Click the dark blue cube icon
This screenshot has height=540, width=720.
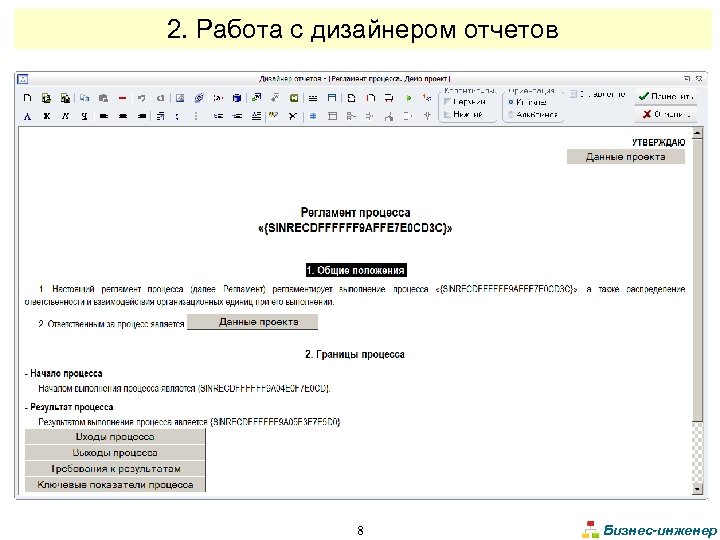coord(237,98)
